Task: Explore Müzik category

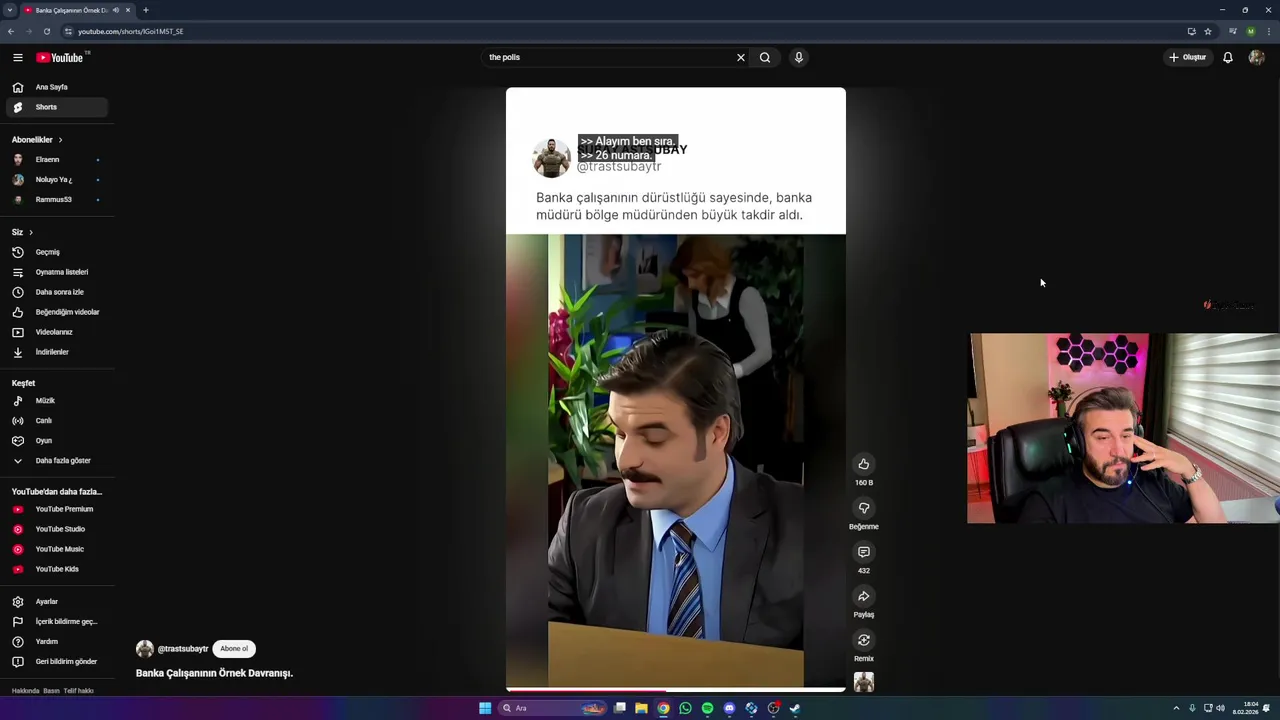Action: pyautogui.click(x=56, y=401)
